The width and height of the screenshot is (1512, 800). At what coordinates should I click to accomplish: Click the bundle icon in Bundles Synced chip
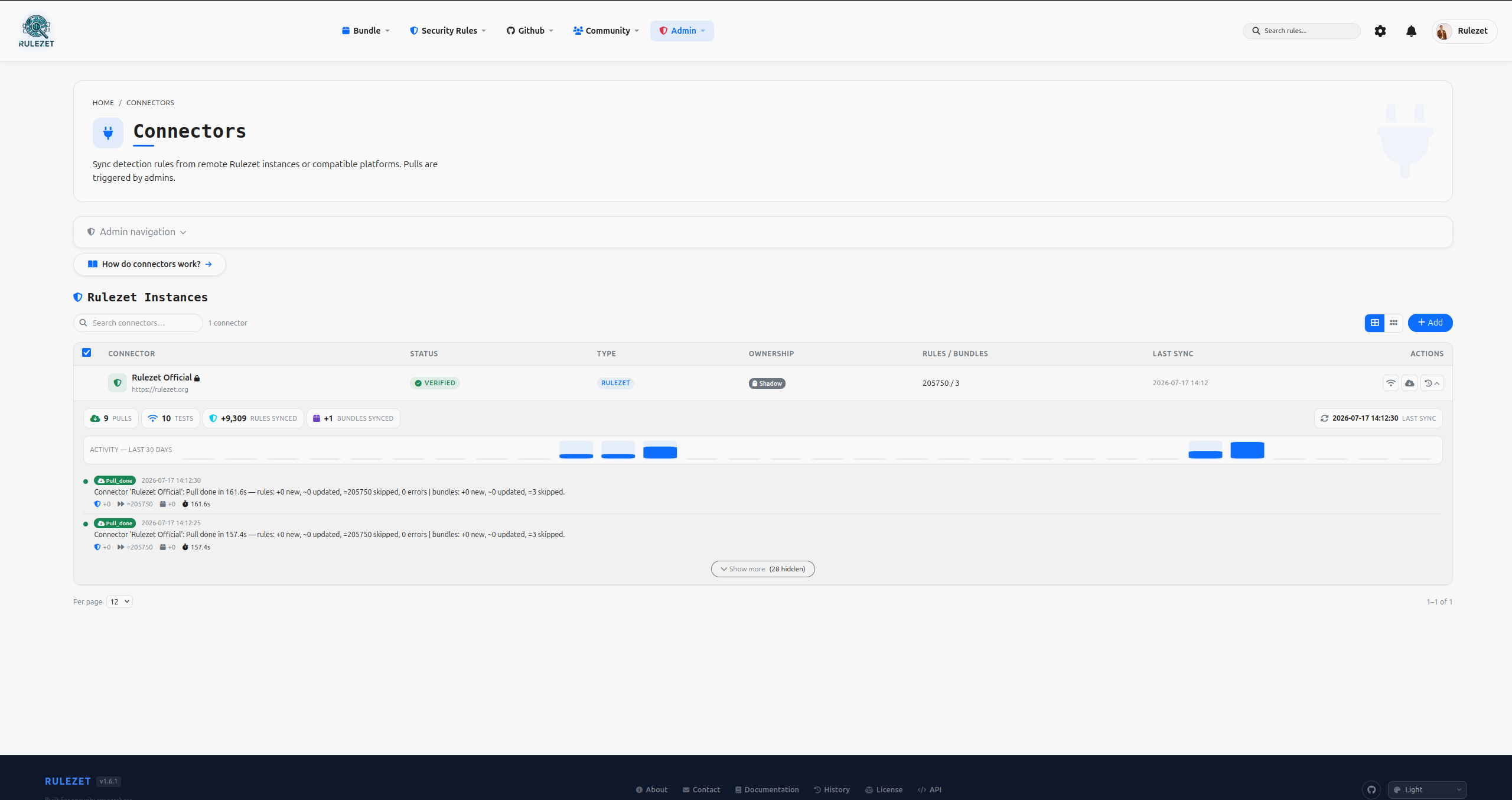[x=317, y=418]
